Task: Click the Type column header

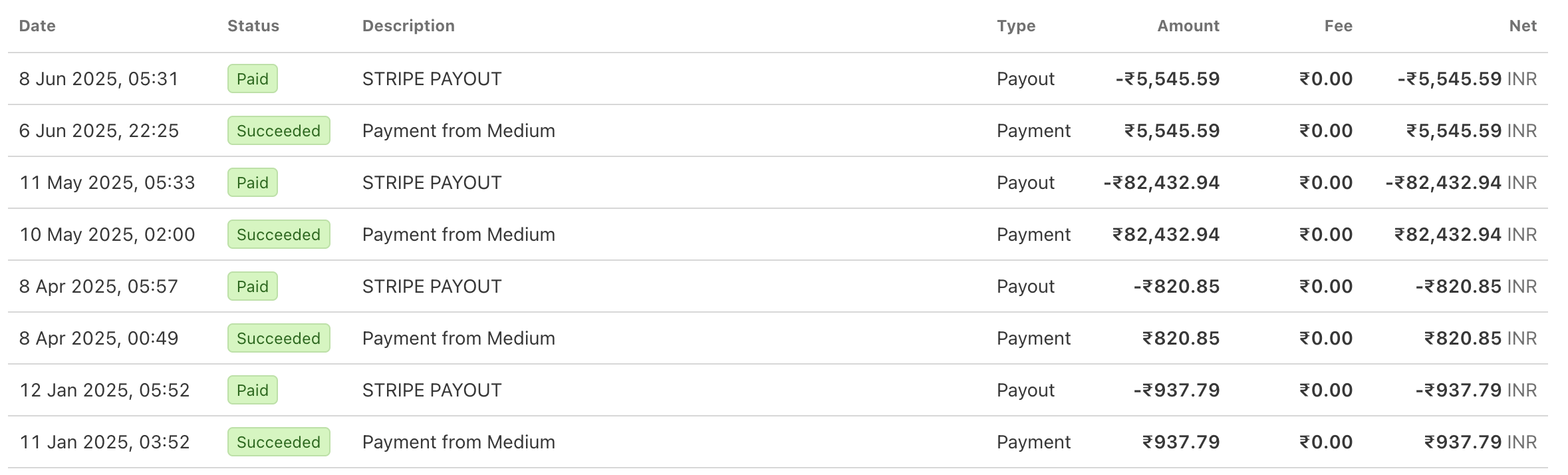Action: click(1016, 26)
